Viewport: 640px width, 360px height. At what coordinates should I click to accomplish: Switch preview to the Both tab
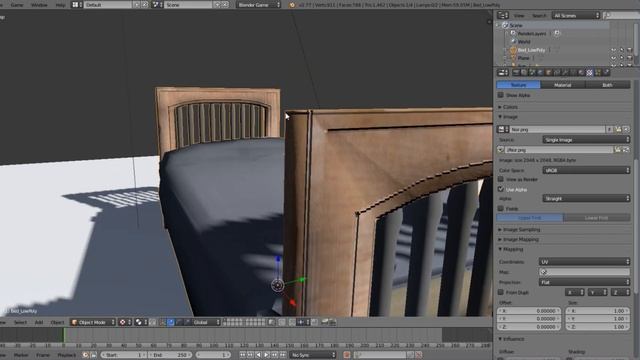[607, 85]
